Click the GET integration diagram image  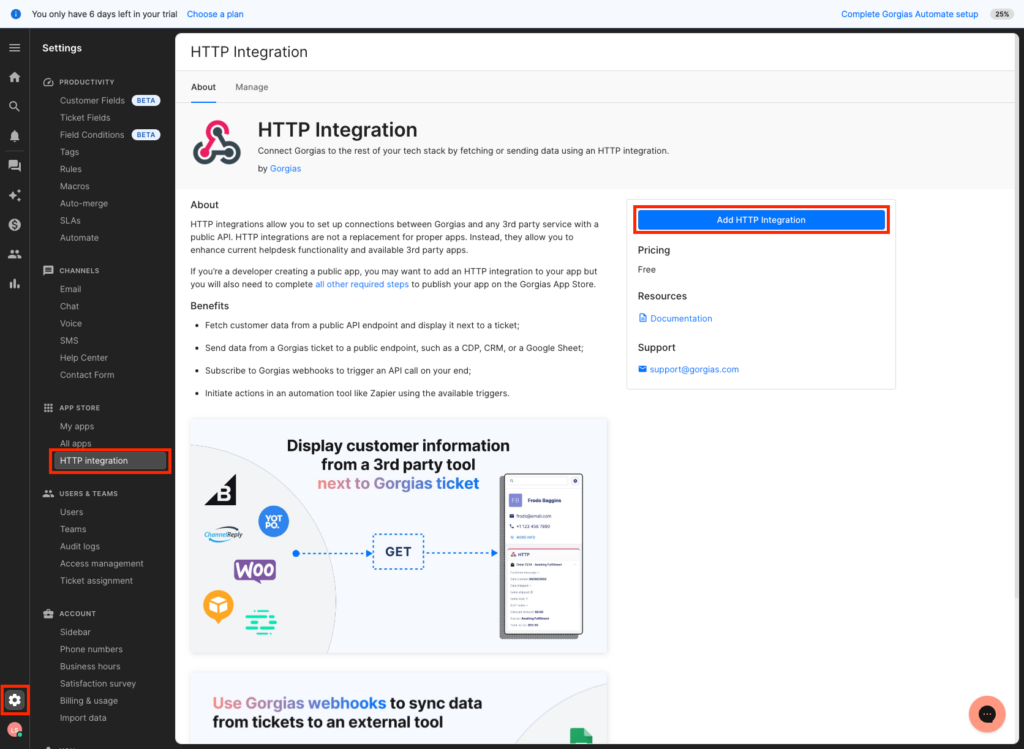pyautogui.click(x=398, y=535)
